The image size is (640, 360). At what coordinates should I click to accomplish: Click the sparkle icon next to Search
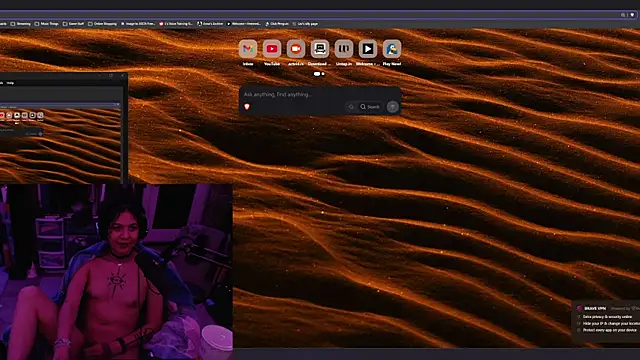click(x=351, y=107)
